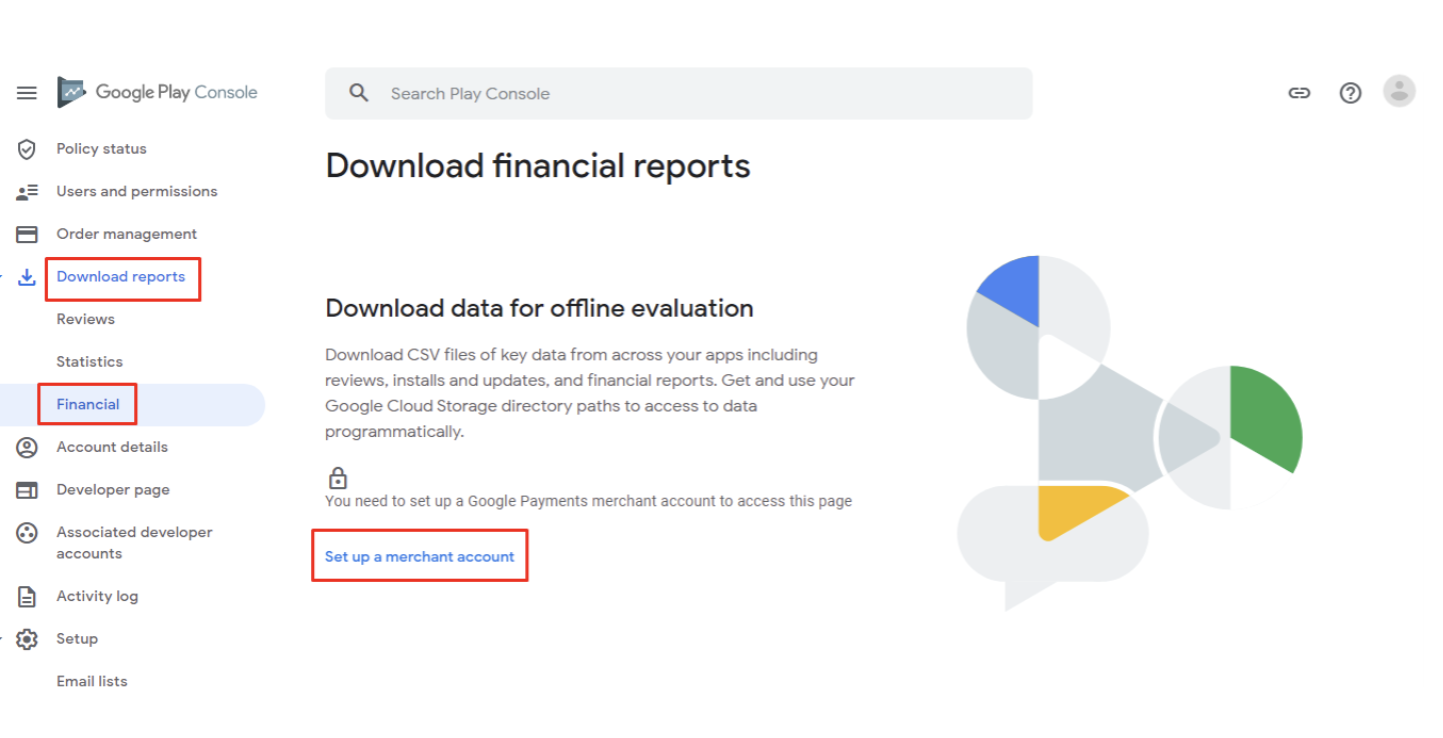Click the Associated developer accounts icon
The width and height of the screenshot is (1443, 738).
tap(26, 533)
